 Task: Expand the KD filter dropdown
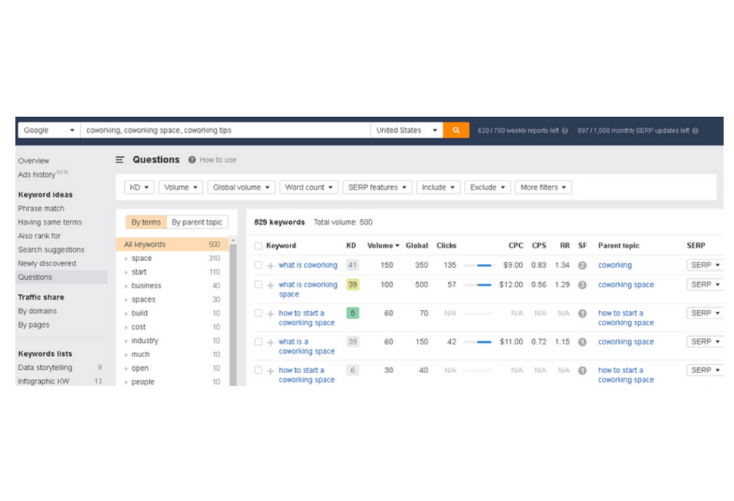coord(138,187)
